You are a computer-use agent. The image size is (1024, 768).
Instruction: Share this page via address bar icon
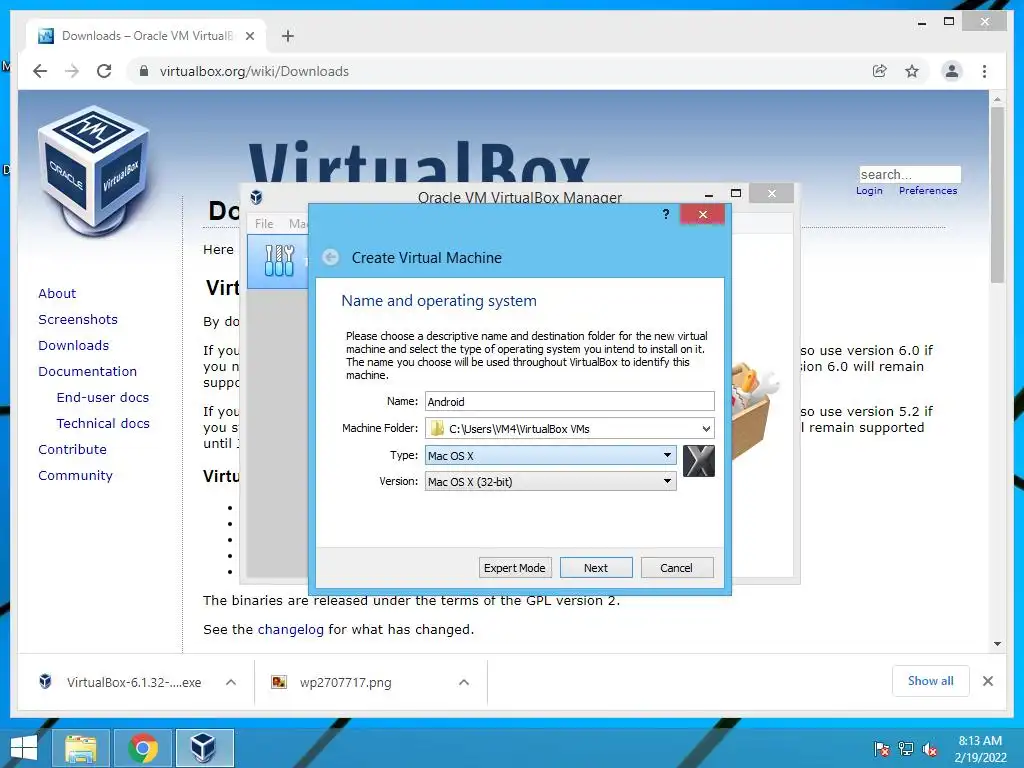pos(880,71)
